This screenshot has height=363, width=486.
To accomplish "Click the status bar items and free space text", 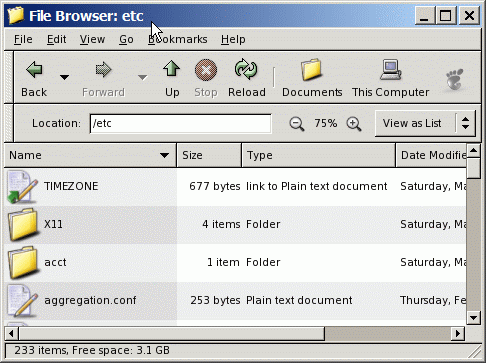I will pos(92,350).
